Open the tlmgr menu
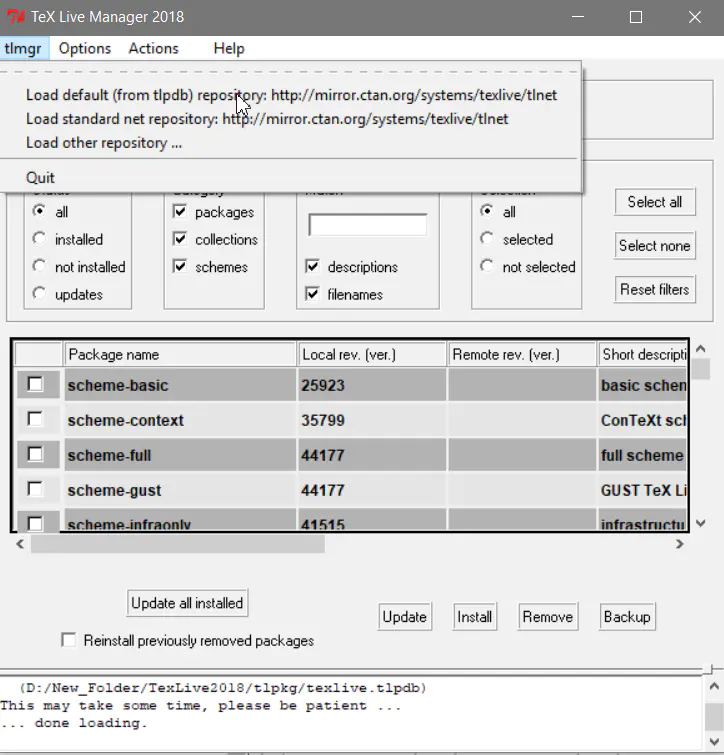This screenshot has height=755, width=724. pyautogui.click(x=23, y=49)
